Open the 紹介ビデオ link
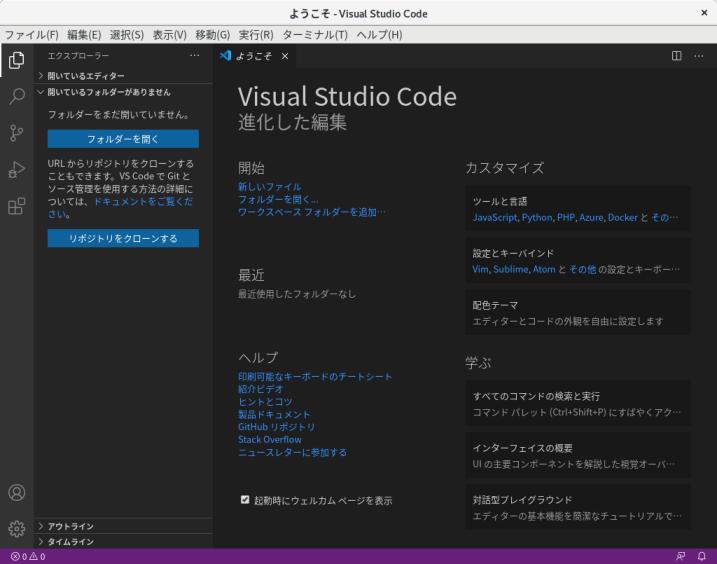The image size is (717, 564). (261, 389)
